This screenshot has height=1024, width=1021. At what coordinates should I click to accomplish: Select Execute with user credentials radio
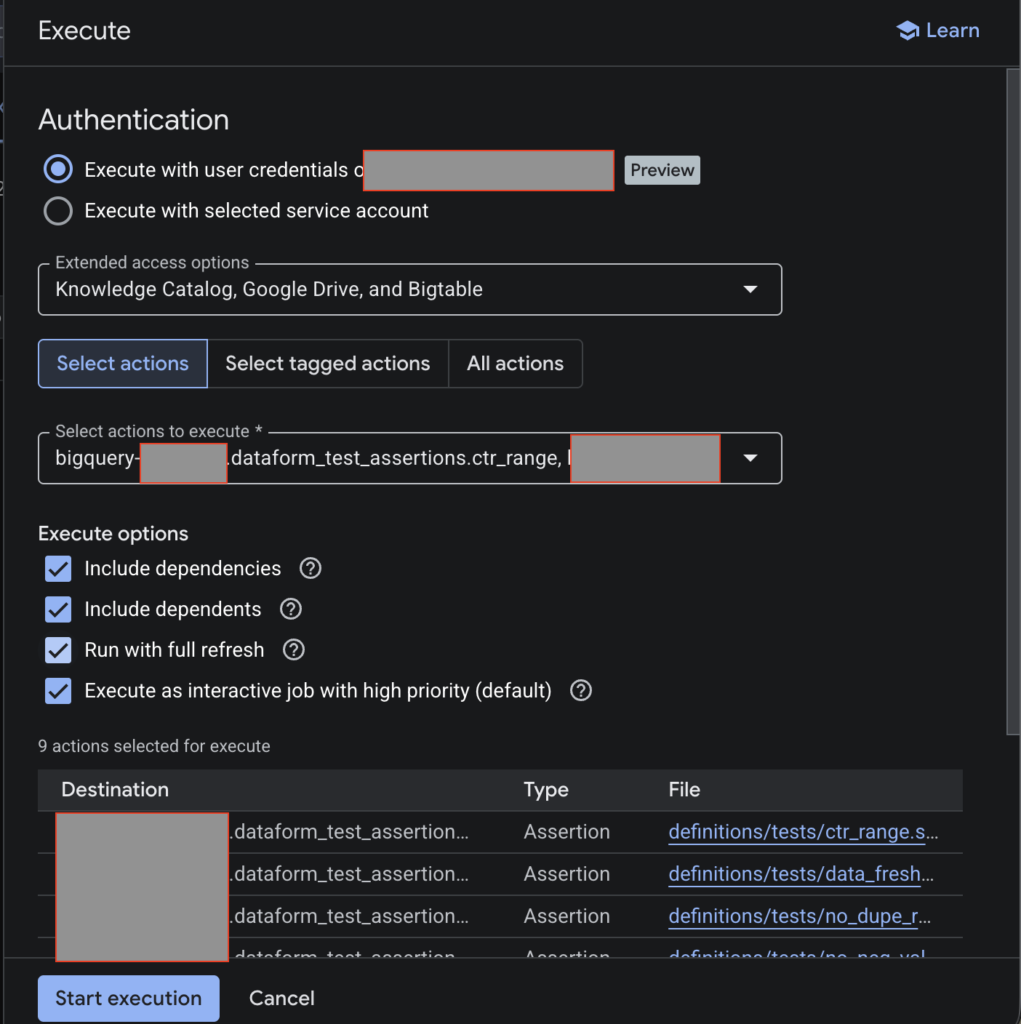58,169
